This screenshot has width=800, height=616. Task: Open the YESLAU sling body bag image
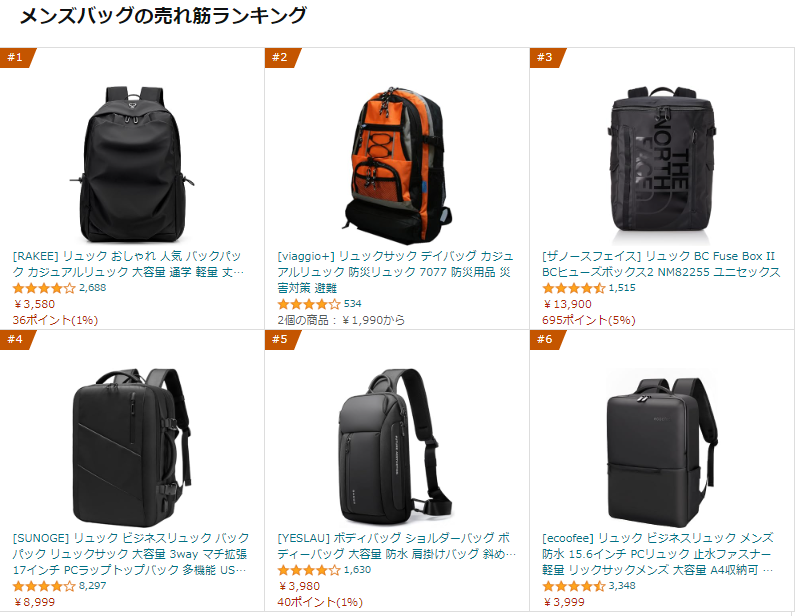(x=396, y=447)
